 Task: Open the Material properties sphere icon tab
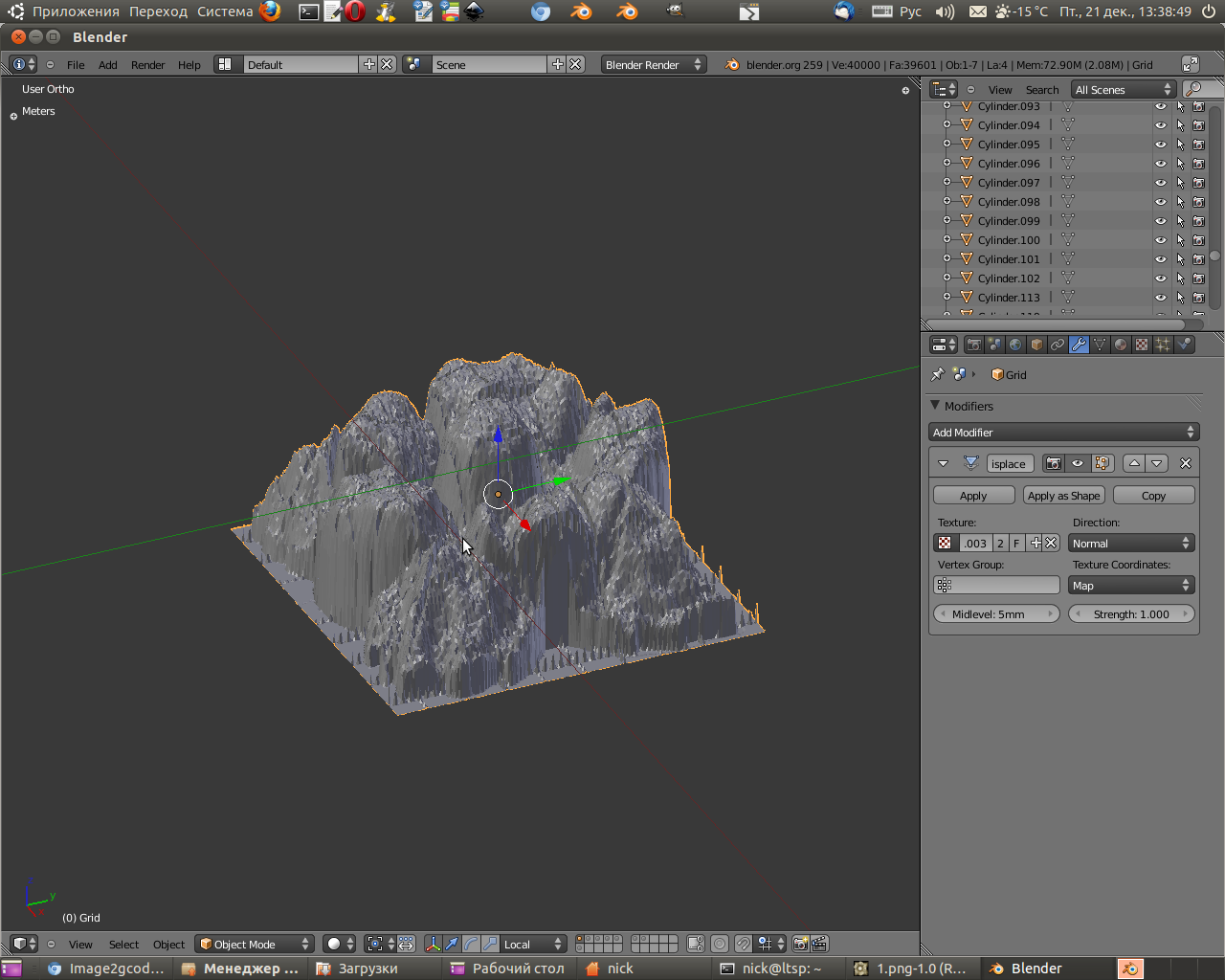[x=1121, y=345]
